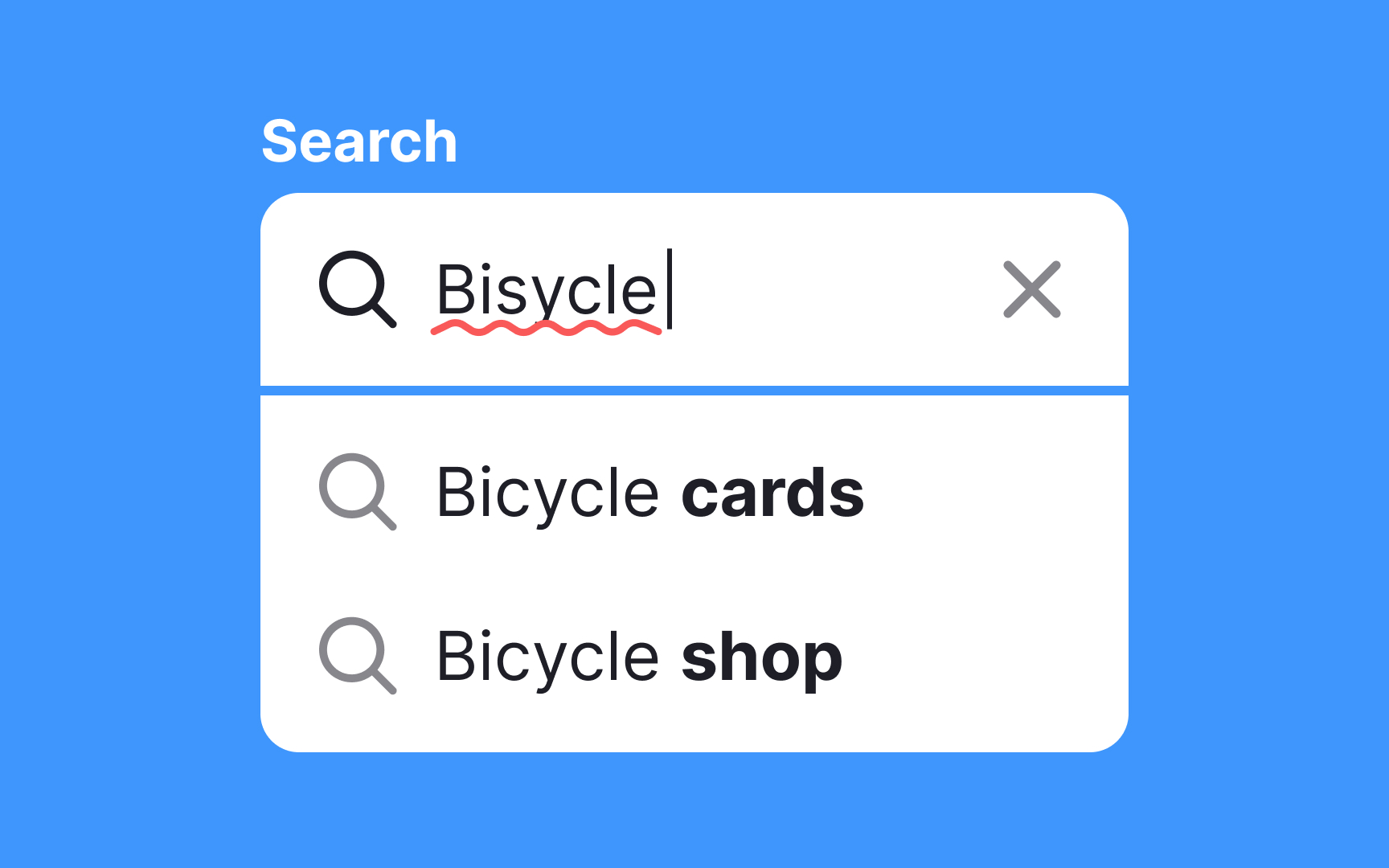Click the magnifier icon beside Bicycle cards

point(356,491)
